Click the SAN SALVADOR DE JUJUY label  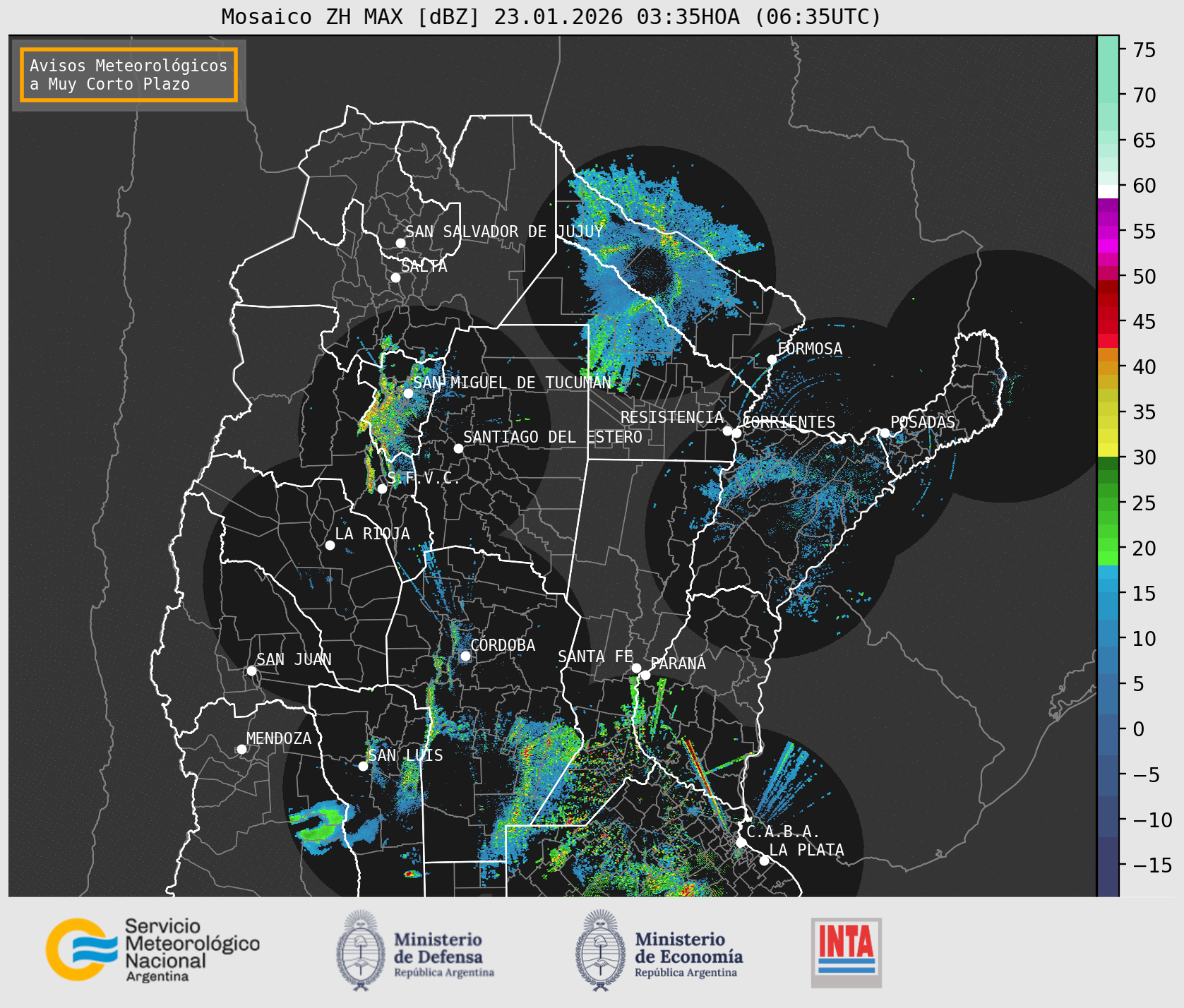tap(504, 232)
